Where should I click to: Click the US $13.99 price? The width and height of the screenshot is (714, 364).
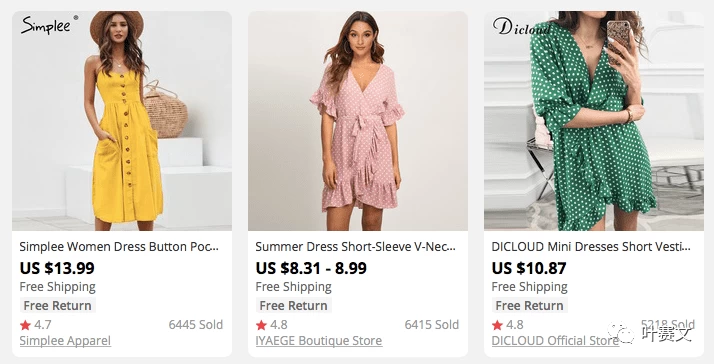[57, 268]
